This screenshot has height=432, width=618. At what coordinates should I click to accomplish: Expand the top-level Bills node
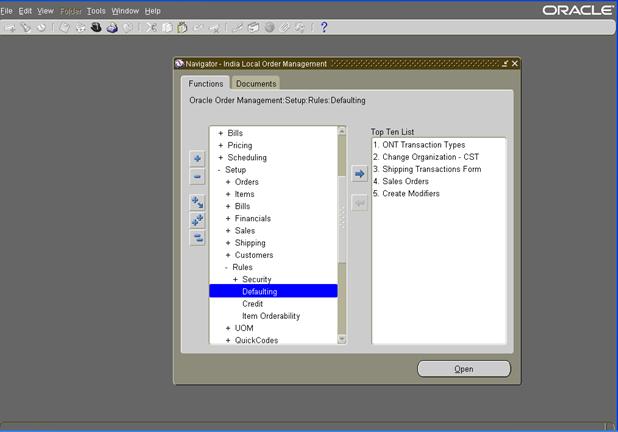(221, 133)
